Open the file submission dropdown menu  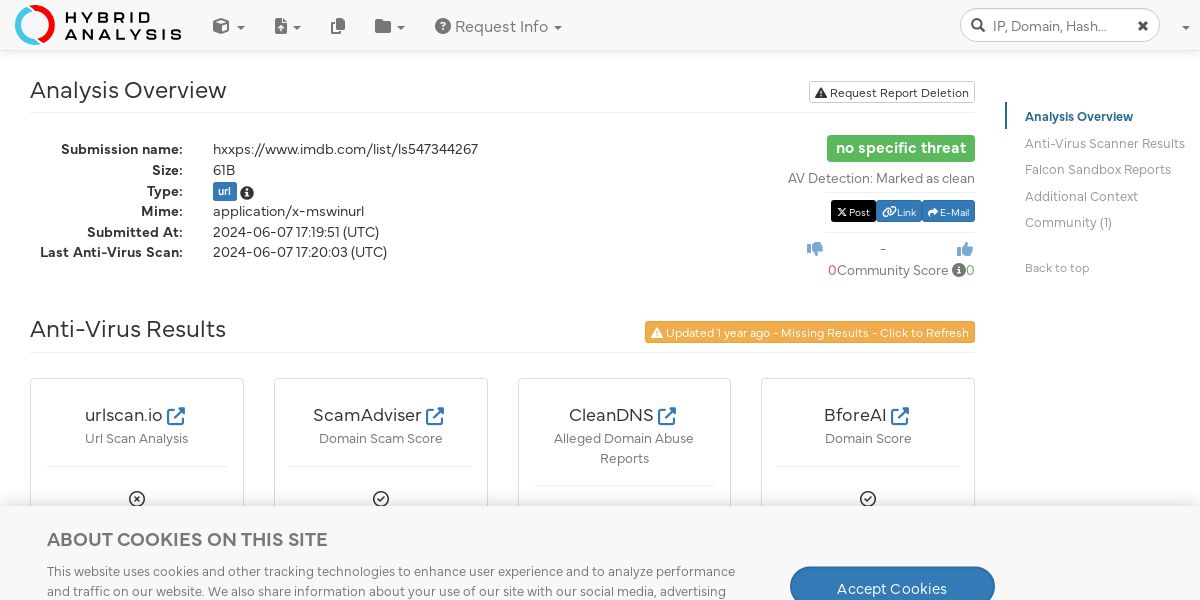(287, 27)
